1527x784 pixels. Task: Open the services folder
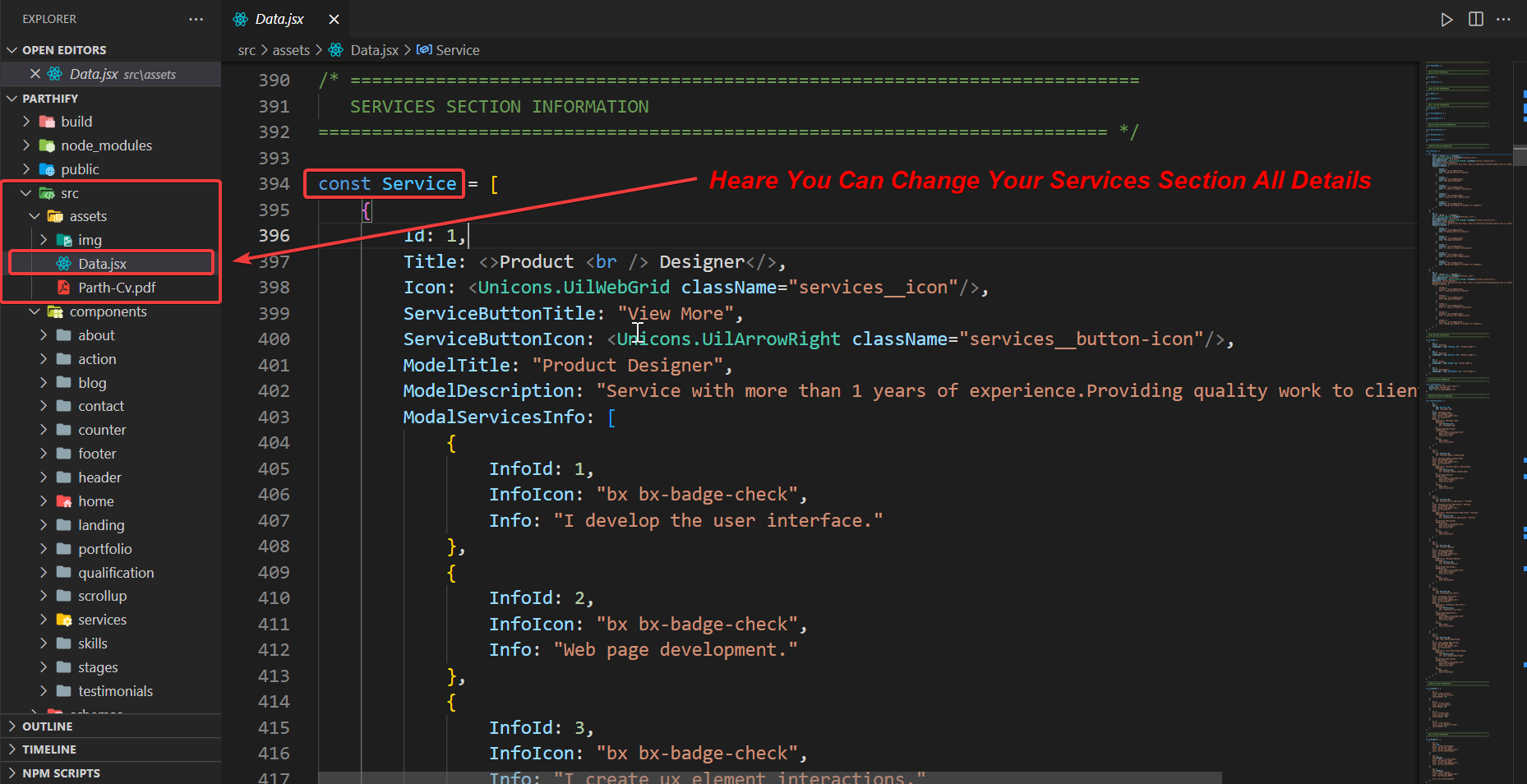pos(102,620)
